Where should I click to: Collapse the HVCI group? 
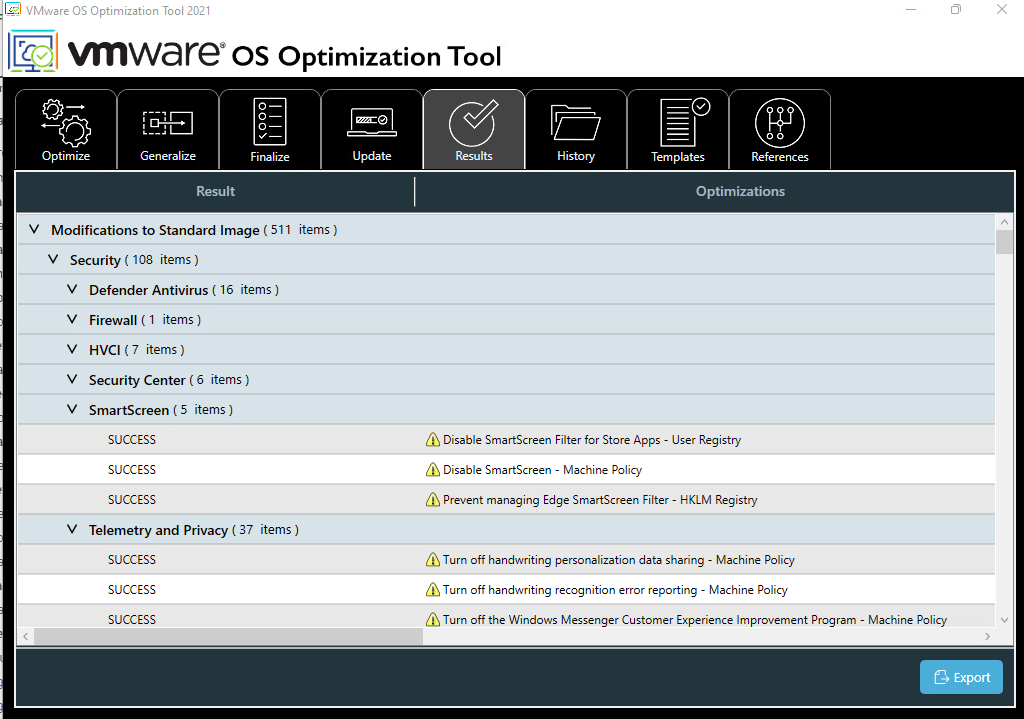pyautogui.click(x=72, y=349)
